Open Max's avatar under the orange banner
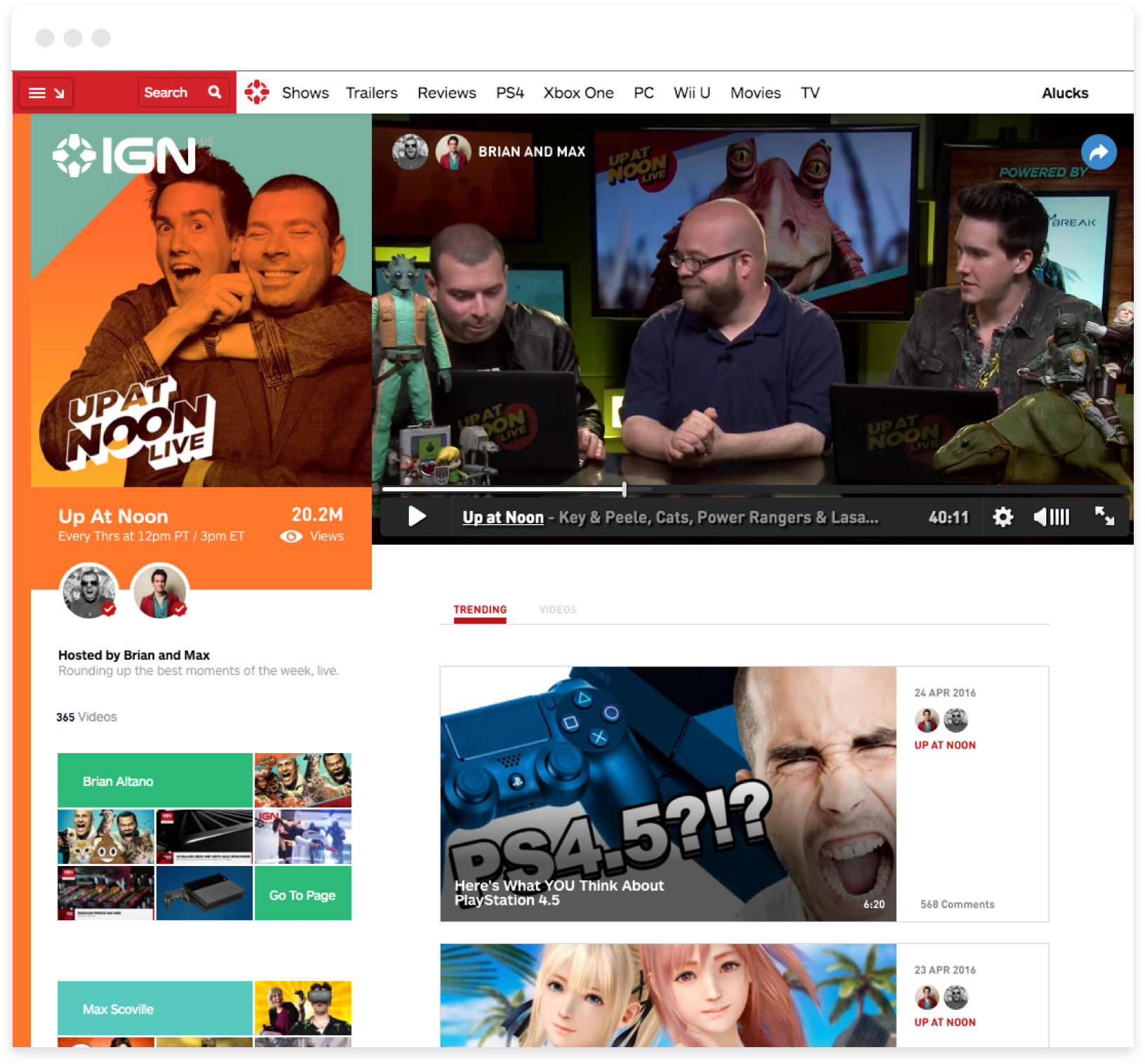This screenshot has height=1064, width=1145. (159, 591)
